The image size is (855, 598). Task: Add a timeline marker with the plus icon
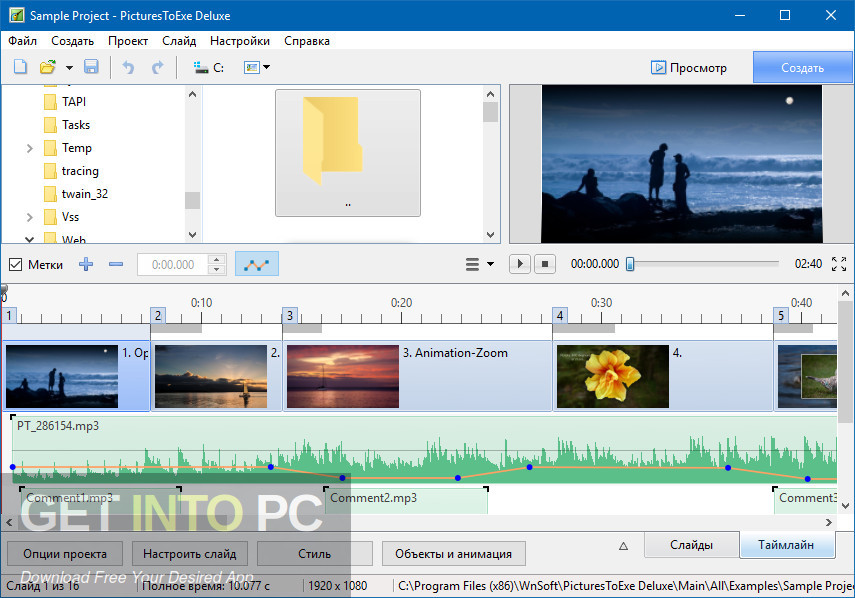point(86,264)
